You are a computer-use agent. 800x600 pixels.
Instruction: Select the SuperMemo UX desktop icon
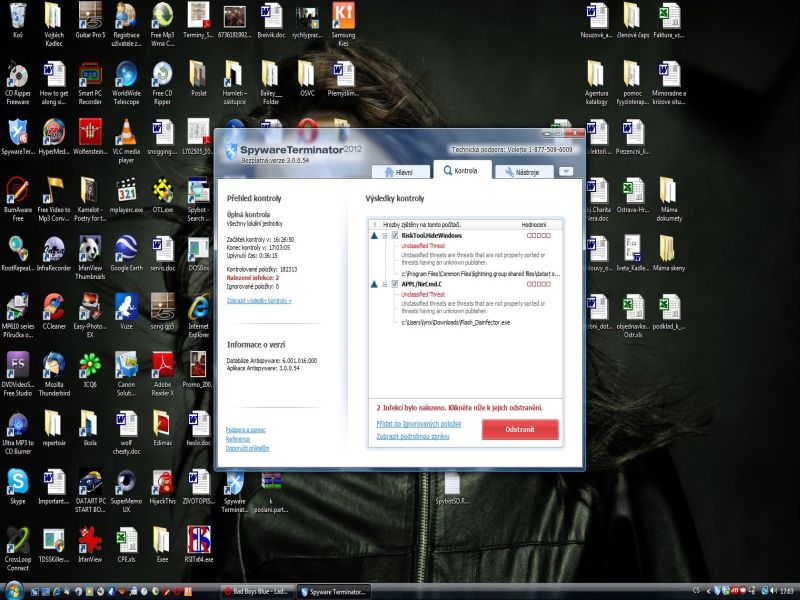126,491
